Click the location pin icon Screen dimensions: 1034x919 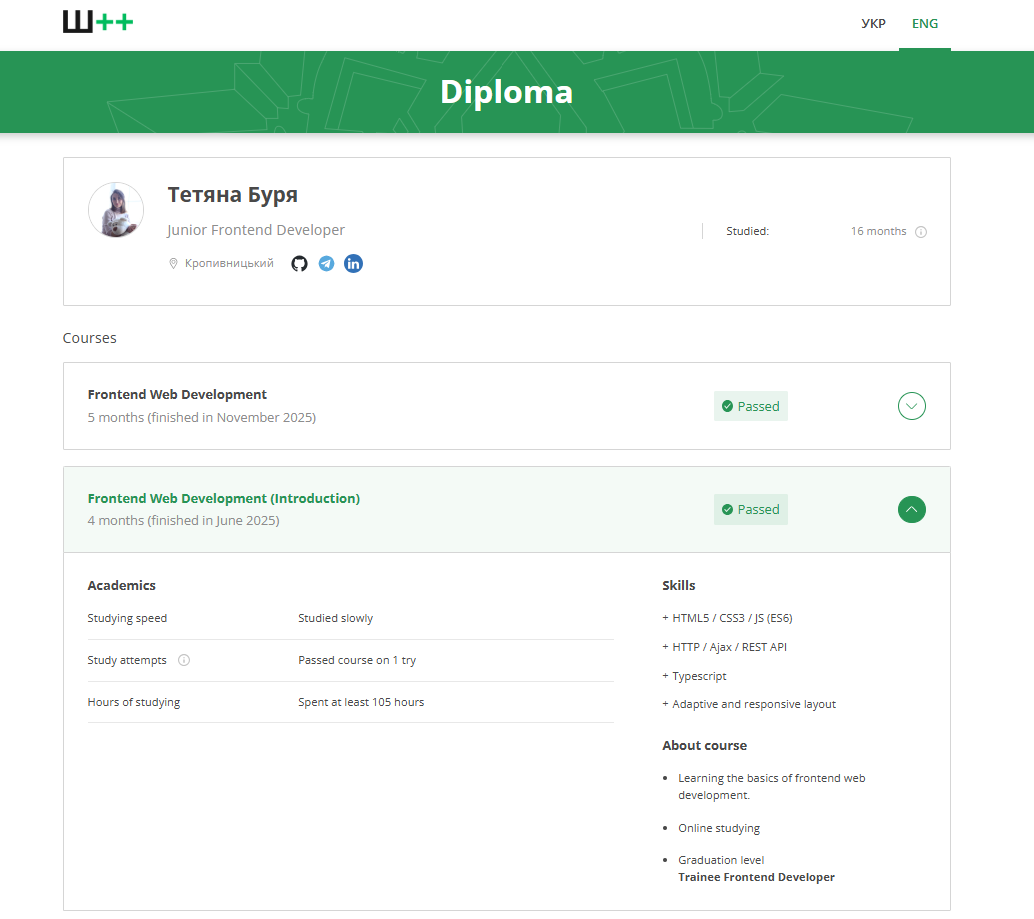[173, 264]
